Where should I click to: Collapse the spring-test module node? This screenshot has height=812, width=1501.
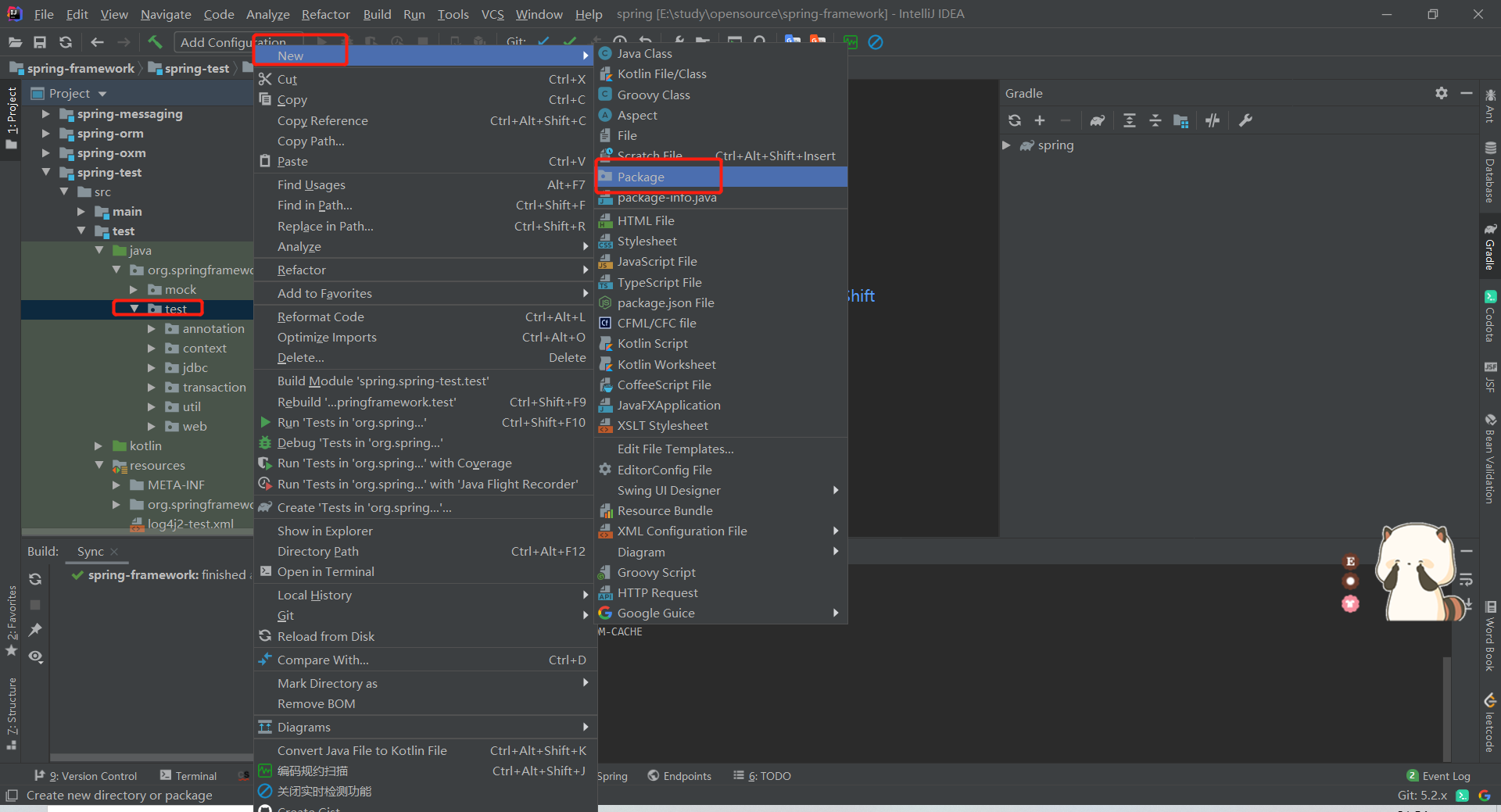point(45,173)
